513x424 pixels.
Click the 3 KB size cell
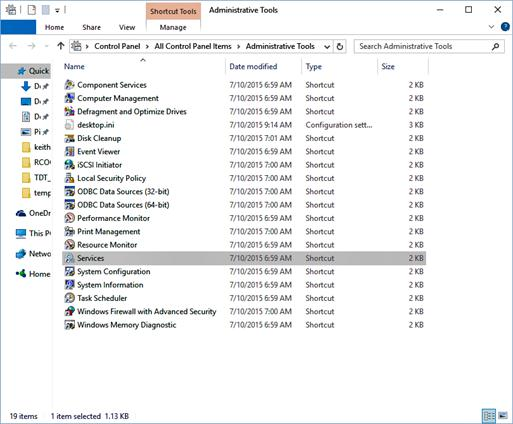tap(416, 125)
